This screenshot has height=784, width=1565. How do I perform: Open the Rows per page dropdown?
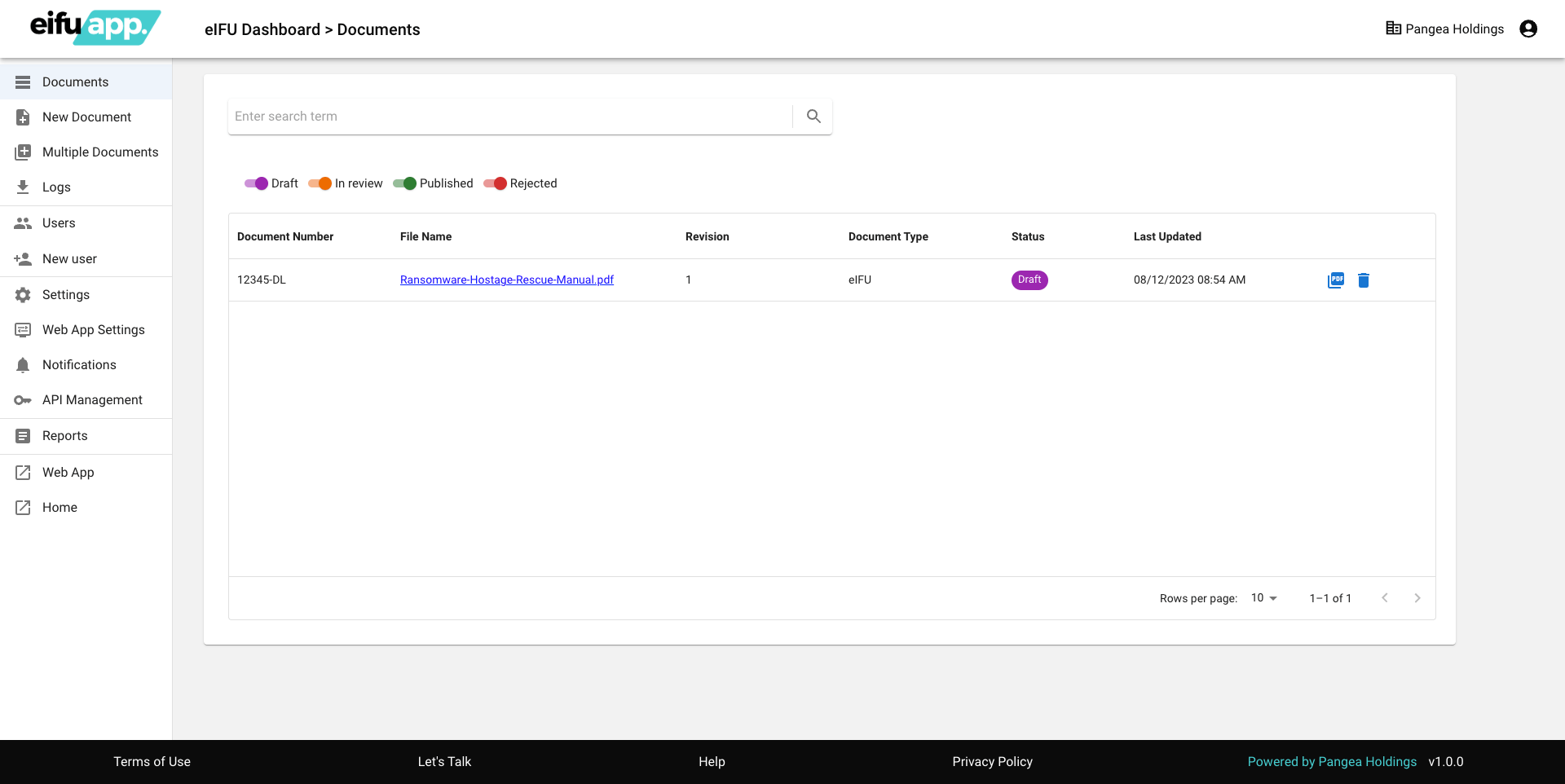[x=1263, y=597]
